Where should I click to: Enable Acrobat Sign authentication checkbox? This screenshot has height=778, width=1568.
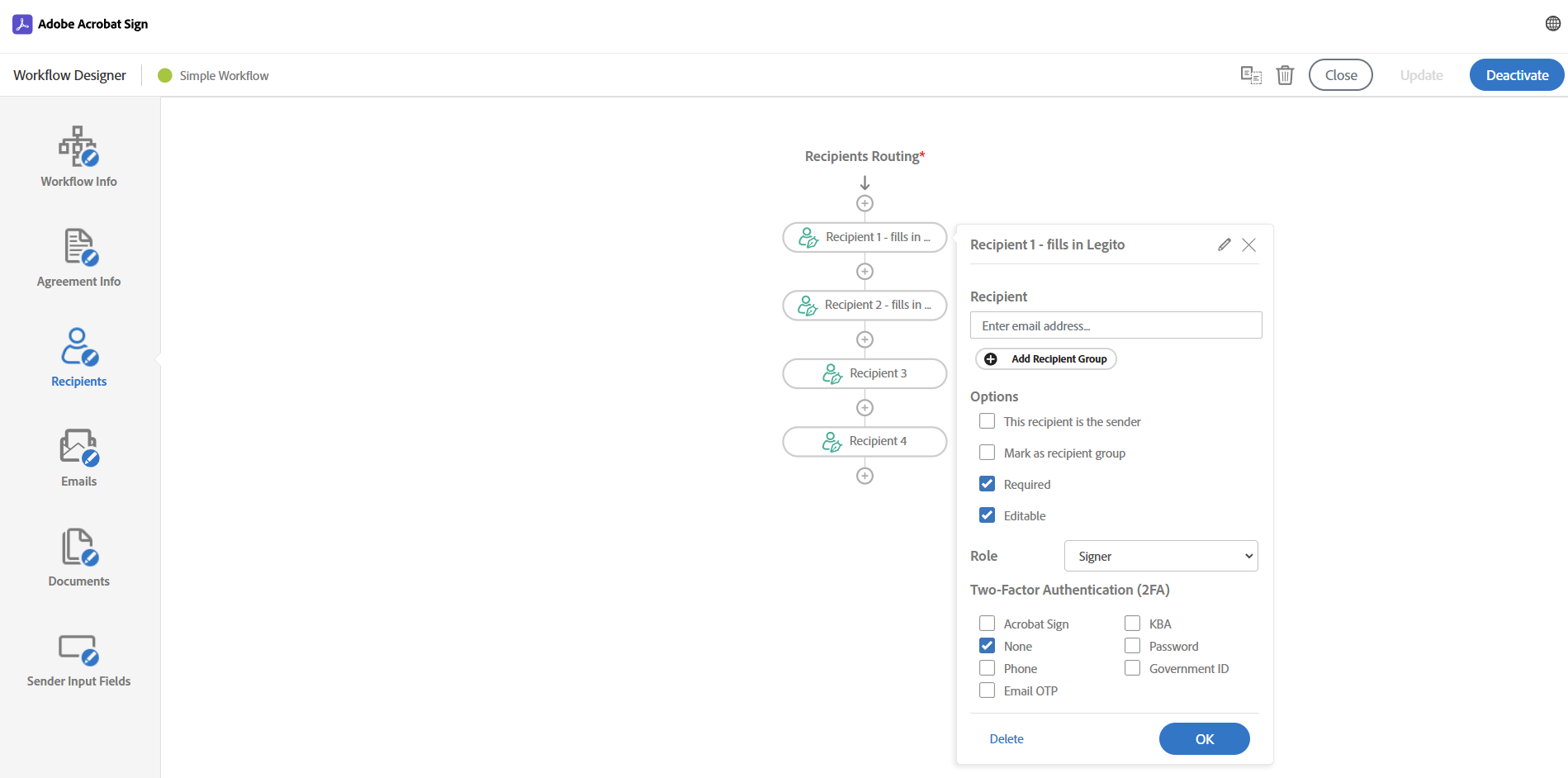point(987,623)
